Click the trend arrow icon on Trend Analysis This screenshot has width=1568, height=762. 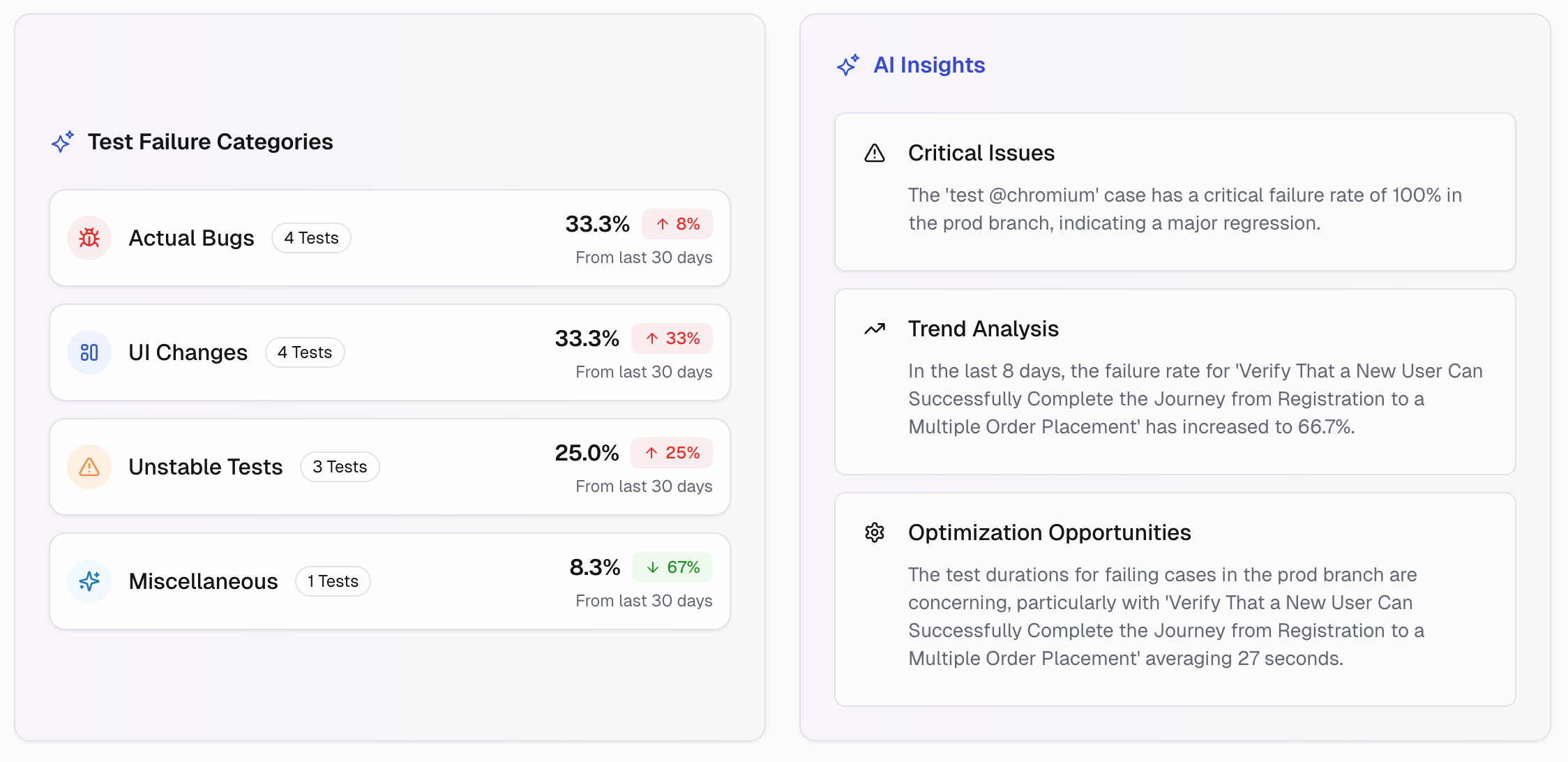(x=873, y=328)
